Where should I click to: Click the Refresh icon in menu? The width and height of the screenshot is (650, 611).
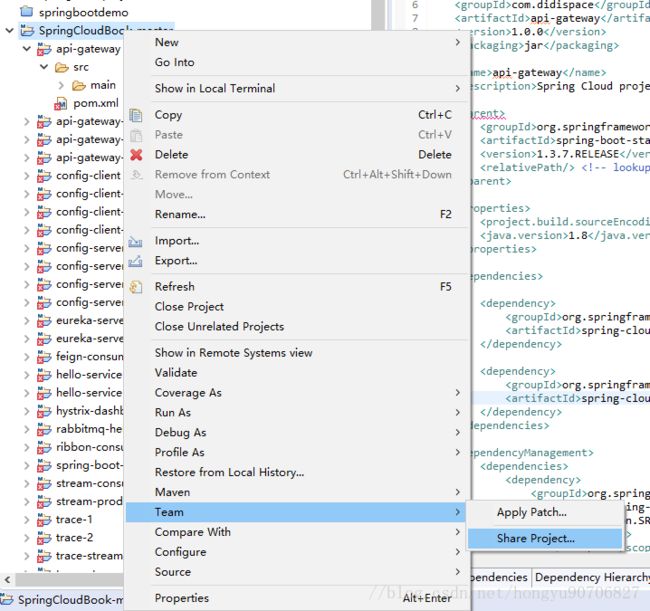pyautogui.click(x=136, y=287)
